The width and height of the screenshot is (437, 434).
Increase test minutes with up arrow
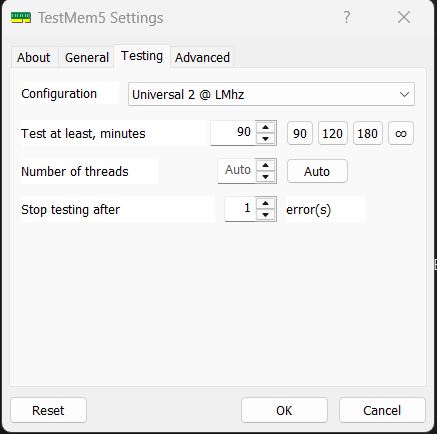pyautogui.click(x=266, y=127)
